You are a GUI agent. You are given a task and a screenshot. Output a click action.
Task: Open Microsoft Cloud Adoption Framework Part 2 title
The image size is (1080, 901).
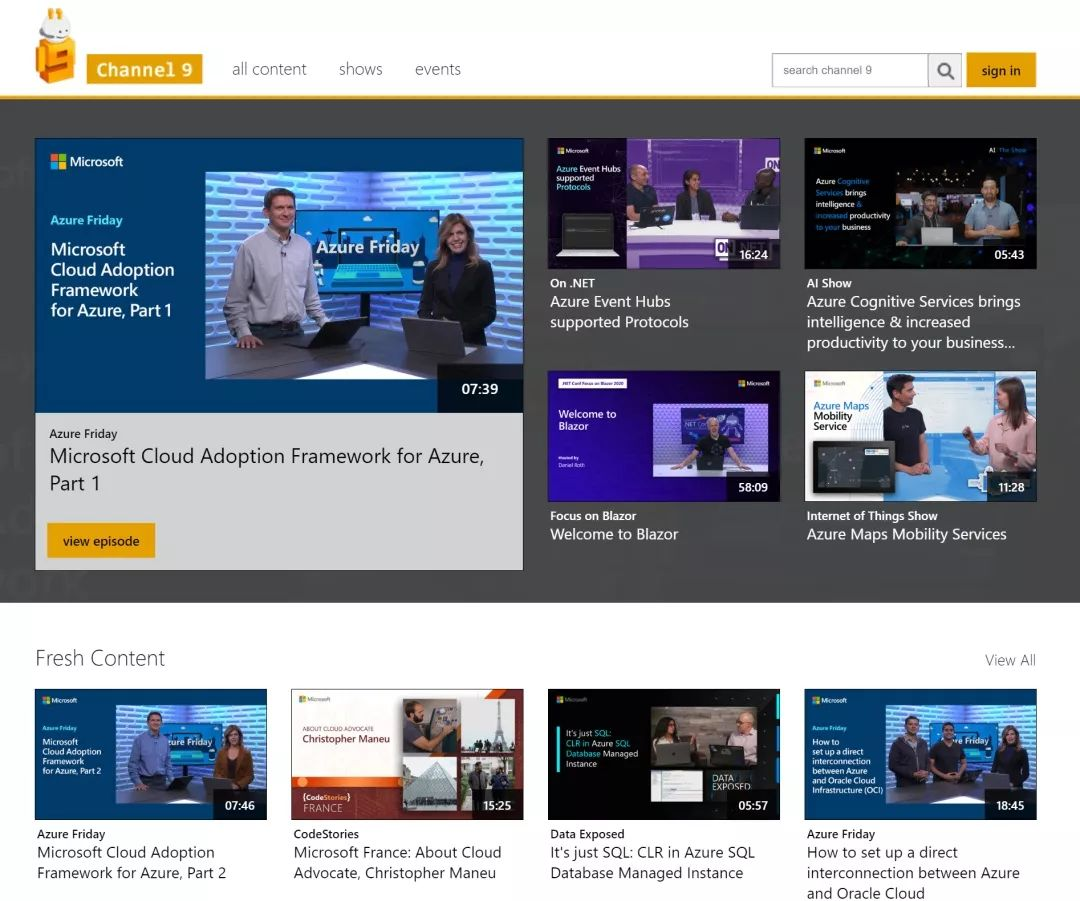[x=132, y=862]
